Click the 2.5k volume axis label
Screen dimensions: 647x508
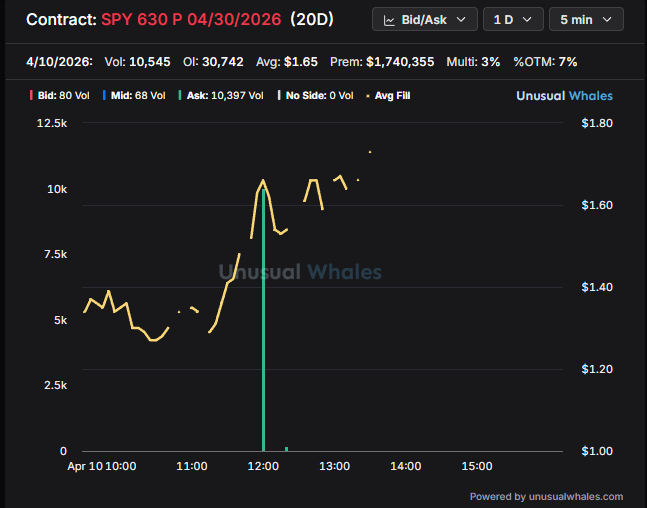(x=55, y=385)
